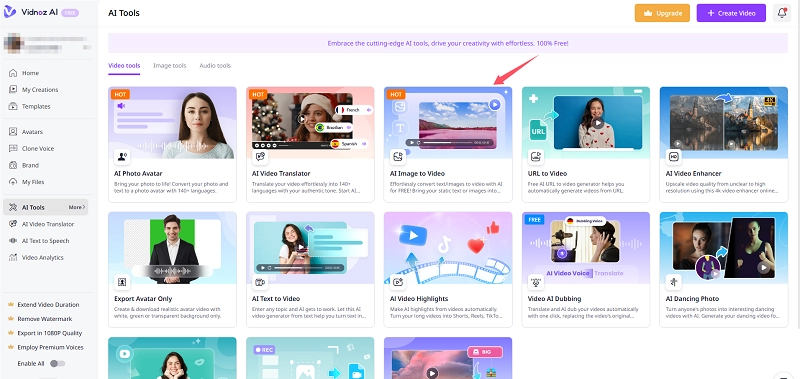Click the Video AI Dubbing card's small icon
Image resolution: width=800 pixels, height=379 pixels.
[x=536, y=282]
